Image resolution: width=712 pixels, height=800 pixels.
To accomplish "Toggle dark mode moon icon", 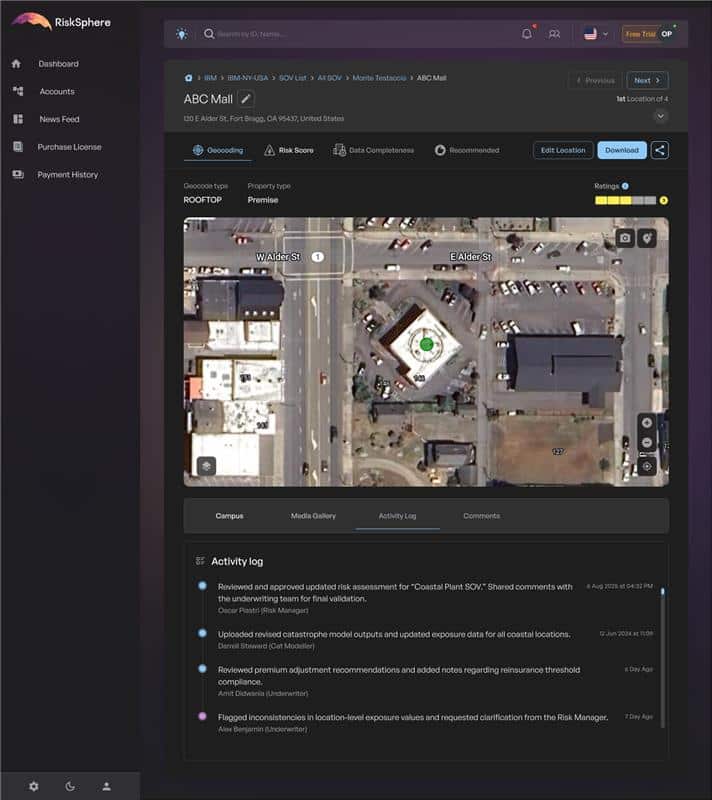I will click(x=70, y=786).
